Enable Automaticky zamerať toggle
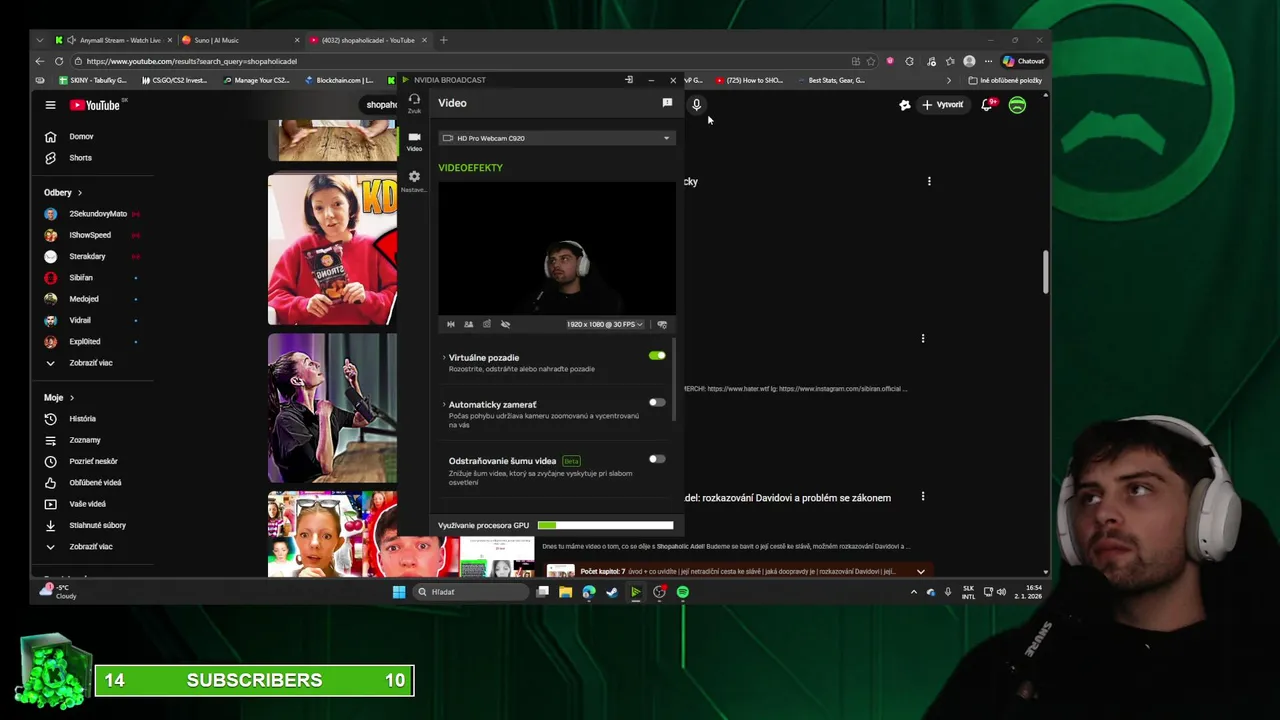This screenshot has width=1280, height=720. point(657,402)
